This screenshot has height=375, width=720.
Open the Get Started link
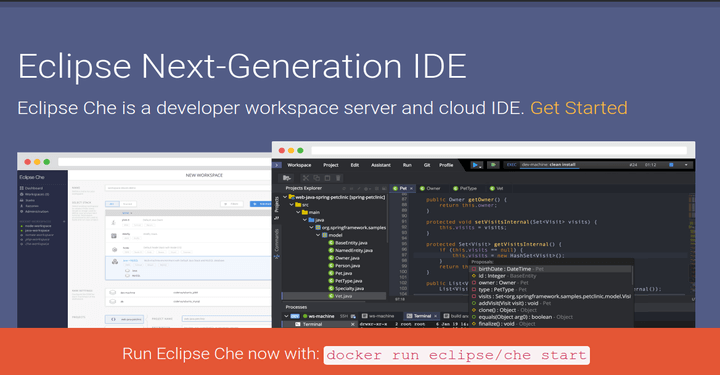click(x=579, y=108)
